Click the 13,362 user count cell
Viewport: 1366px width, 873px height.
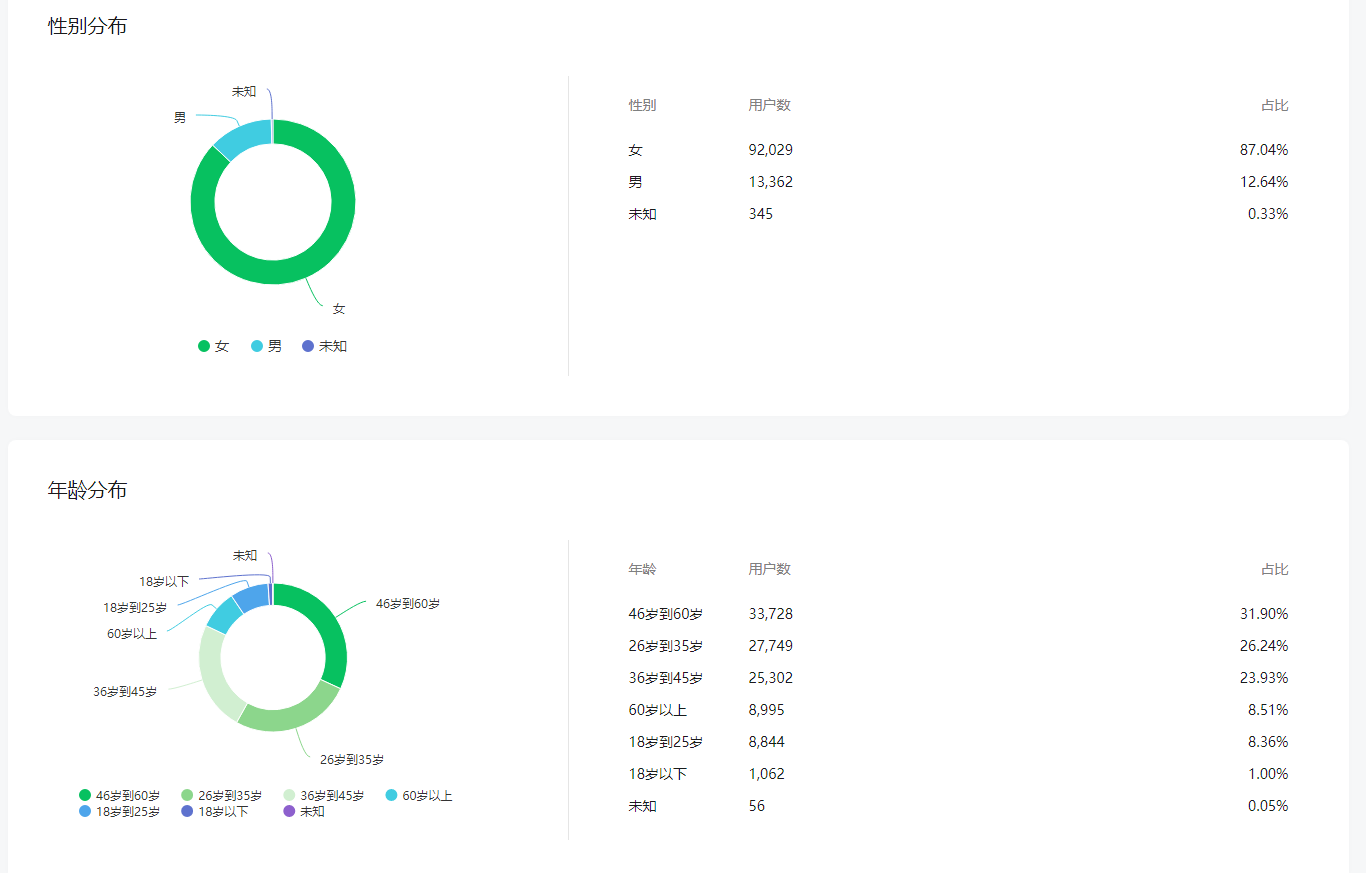pos(770,182)
